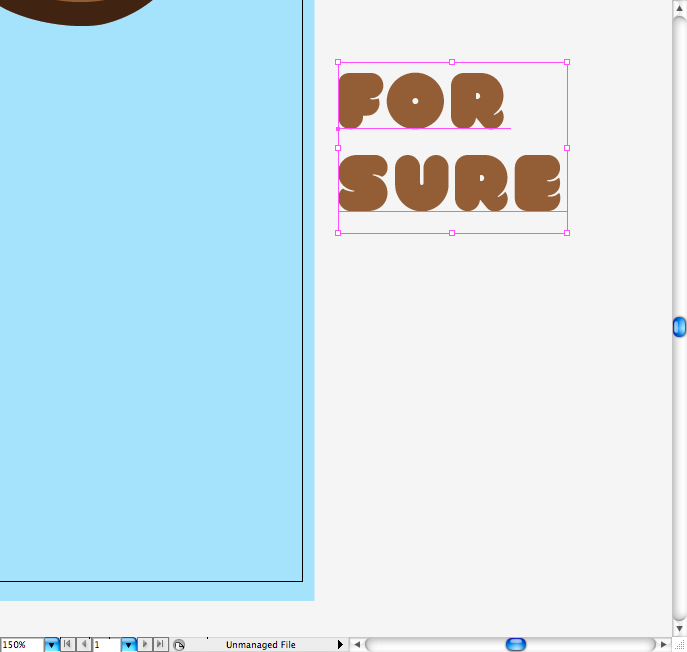Go to last artboard button
This screenshot has height=652, width=687.
160,645
